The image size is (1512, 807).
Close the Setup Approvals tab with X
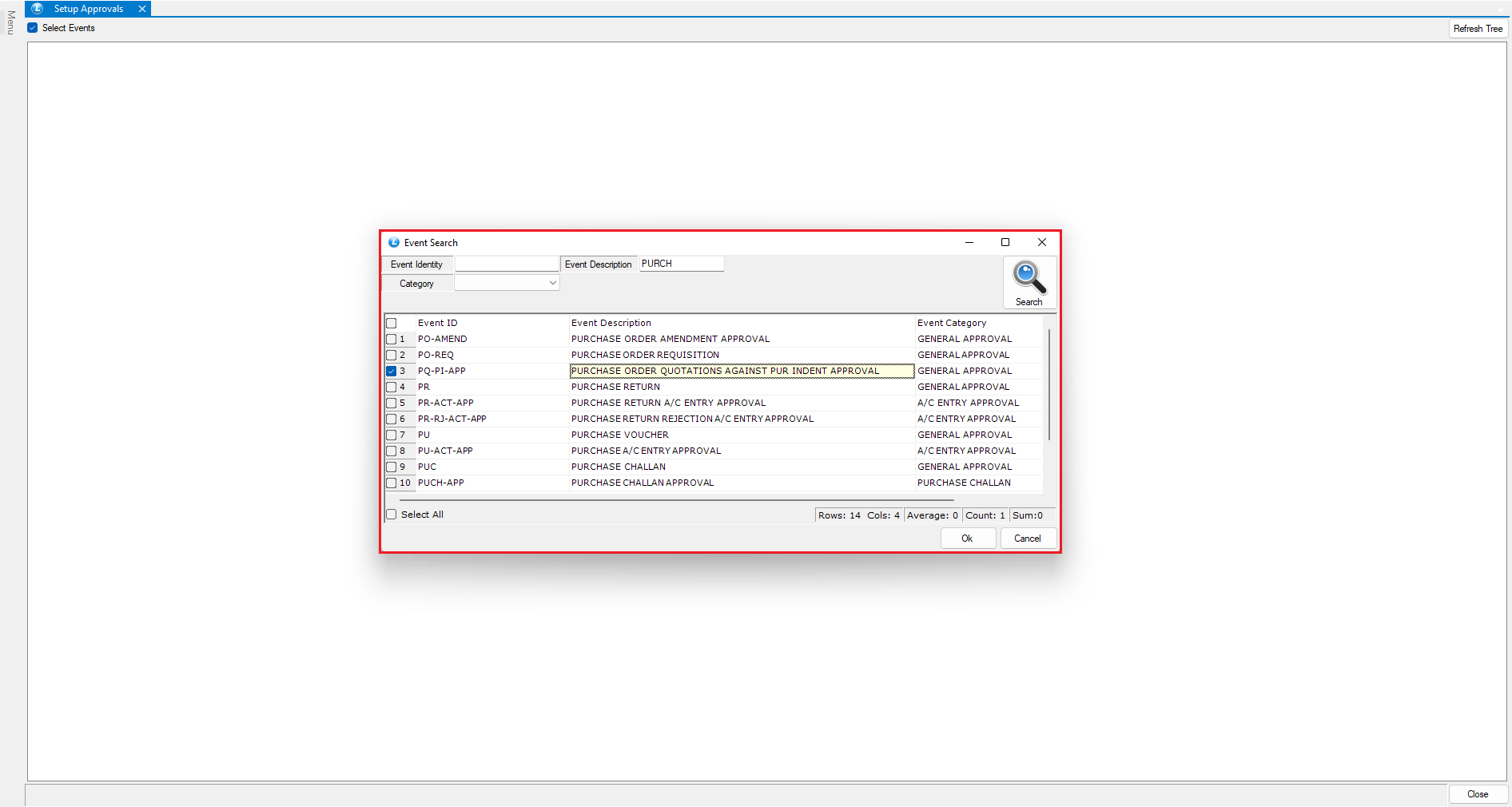(142, 9)
